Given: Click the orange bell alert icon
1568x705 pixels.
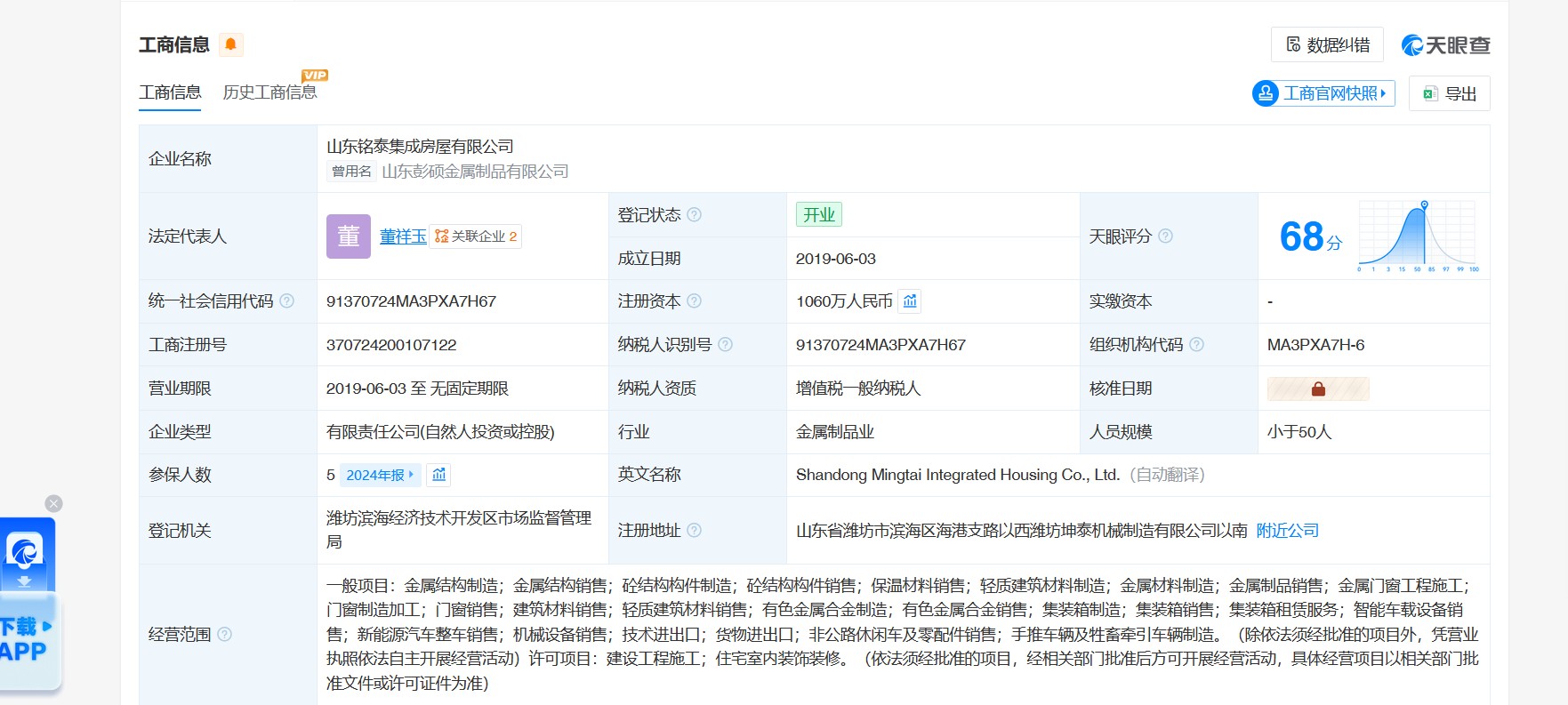Looking at the screenshot, I should tap(230, 44).
